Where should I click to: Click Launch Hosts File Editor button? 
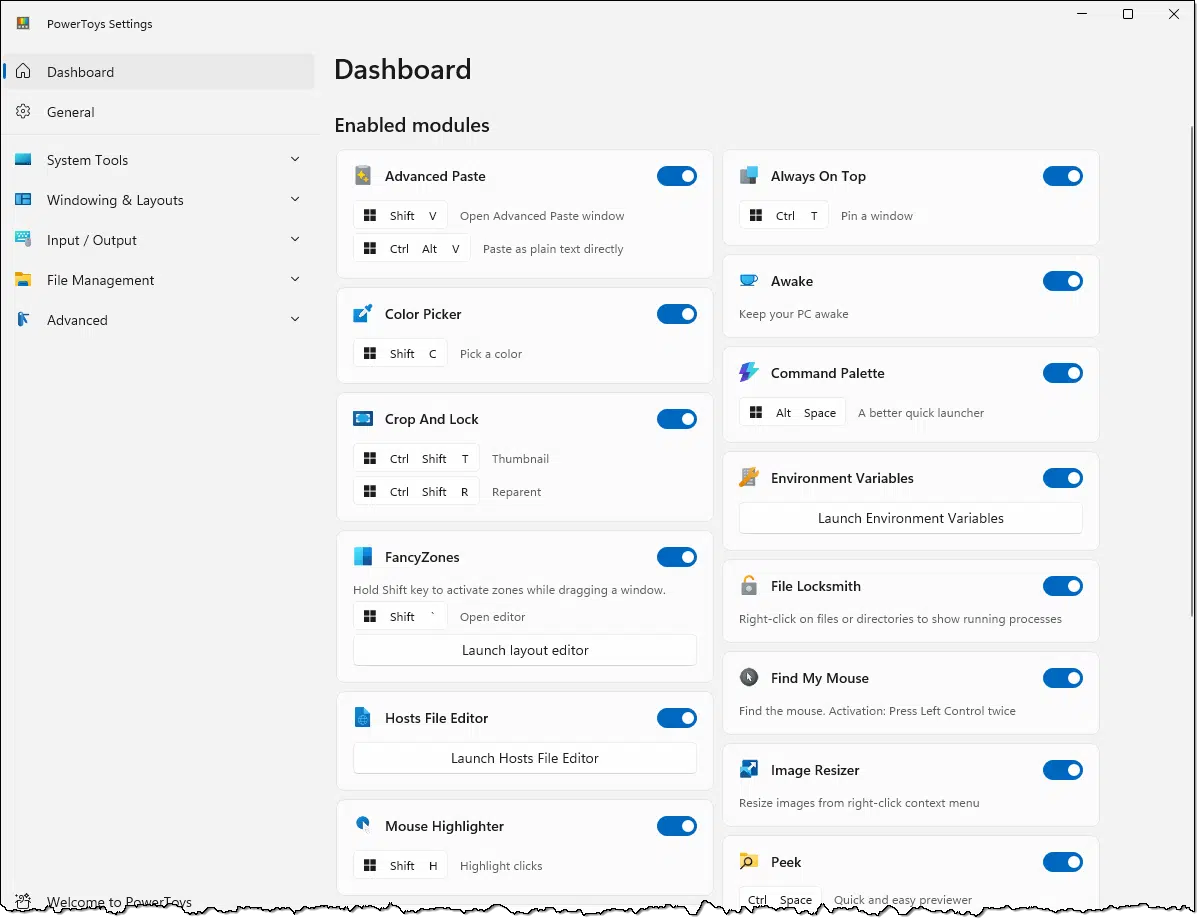pos(525,758)
